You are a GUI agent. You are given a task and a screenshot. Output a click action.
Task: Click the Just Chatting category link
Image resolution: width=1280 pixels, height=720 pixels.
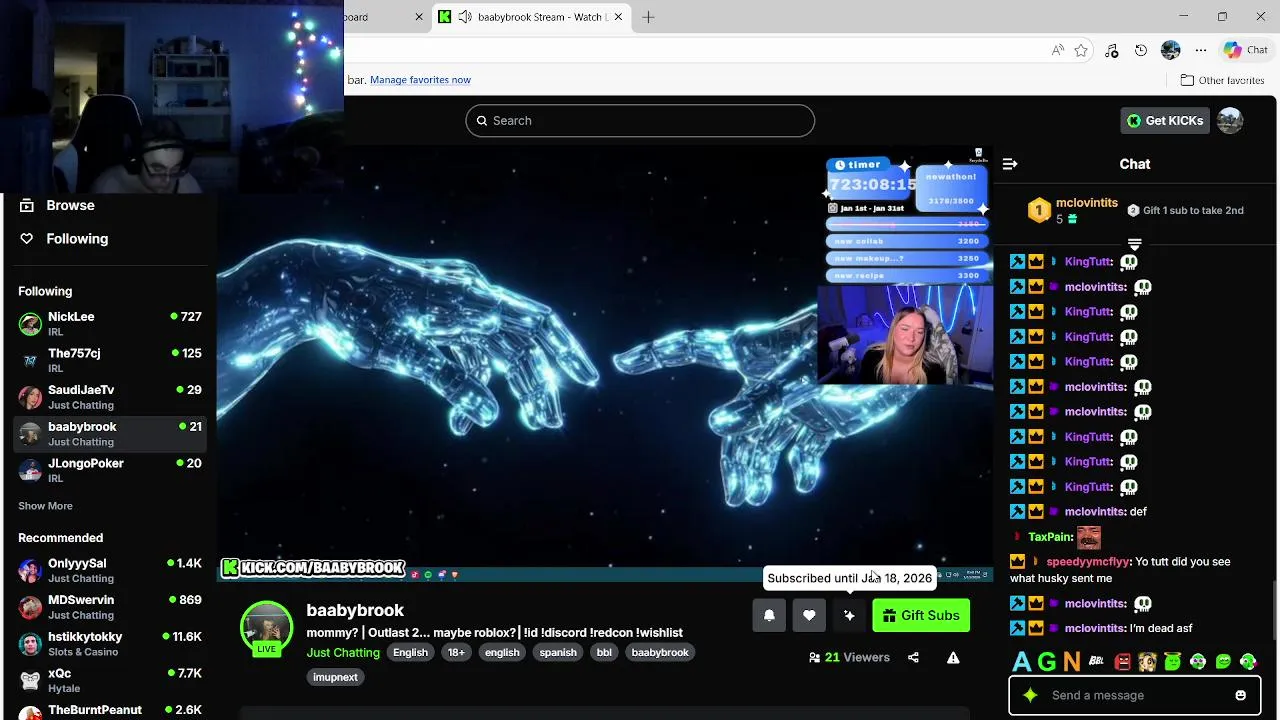pyautogui.click(x=343, y=652)
